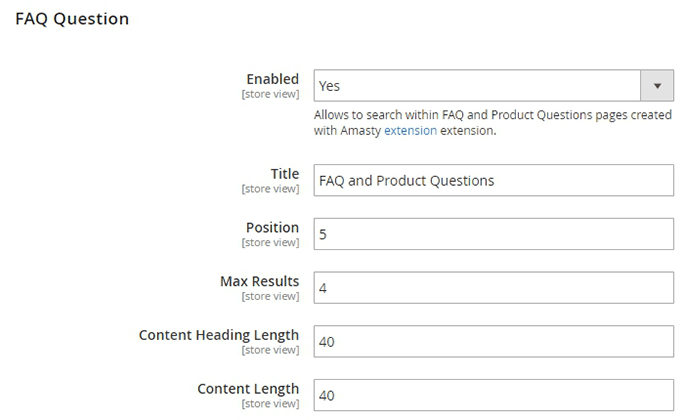This screenshot has width=684, height=420.
Task: Click the Content Heading Length label
Action: pyautogui.click(x=219, y=335)
